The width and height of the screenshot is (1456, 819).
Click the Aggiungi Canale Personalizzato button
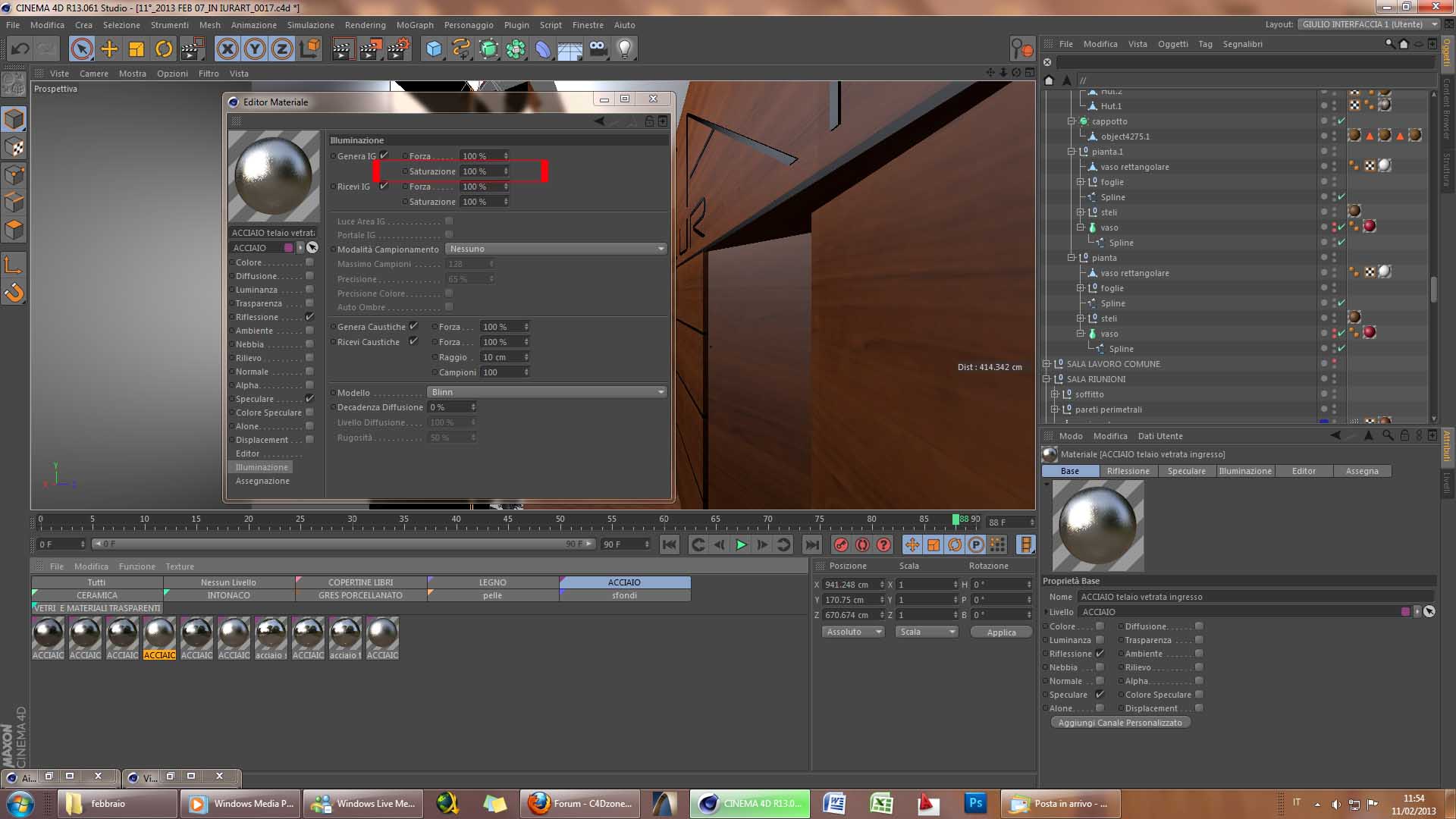1120,723
